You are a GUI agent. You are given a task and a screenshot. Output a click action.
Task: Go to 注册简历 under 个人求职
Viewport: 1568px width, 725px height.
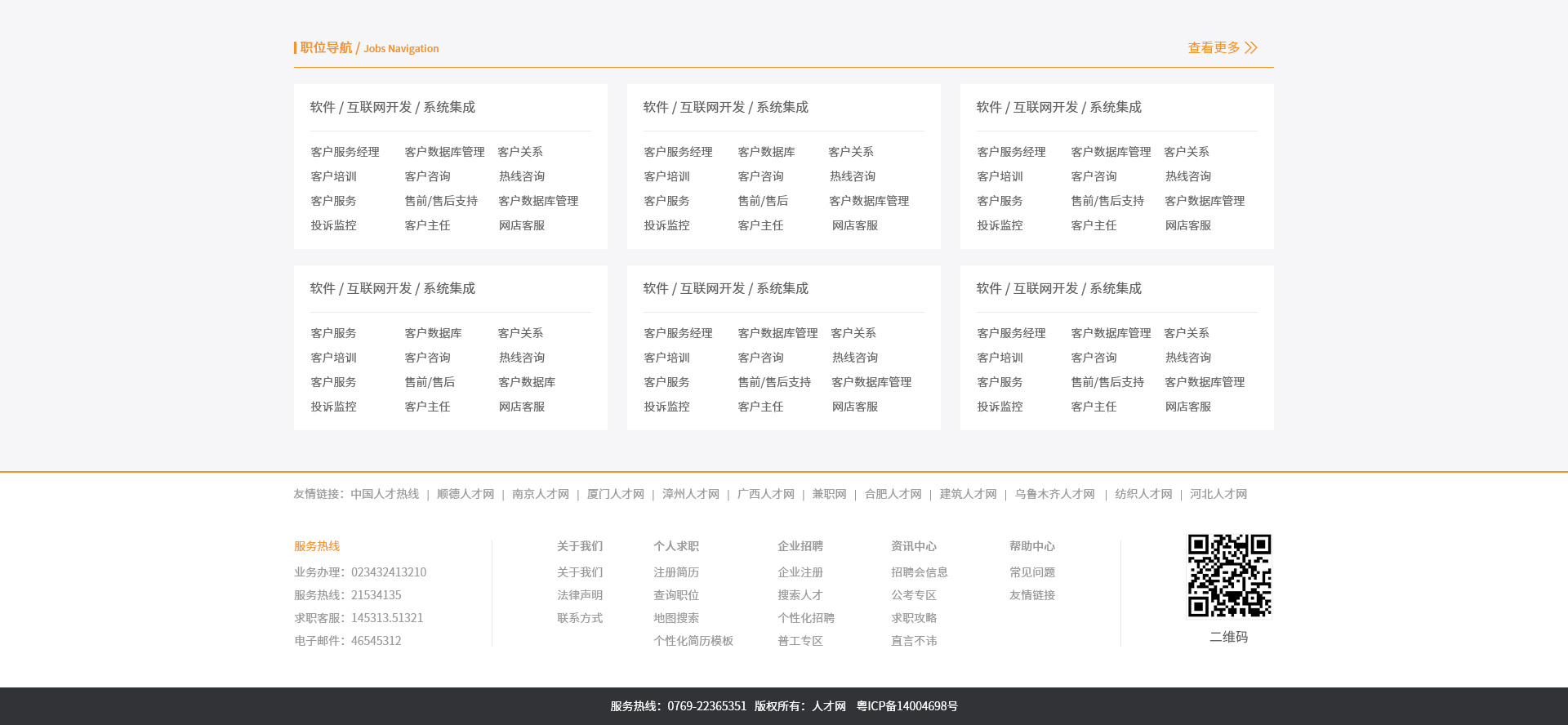pyautogui.click(x=676, y=572)
